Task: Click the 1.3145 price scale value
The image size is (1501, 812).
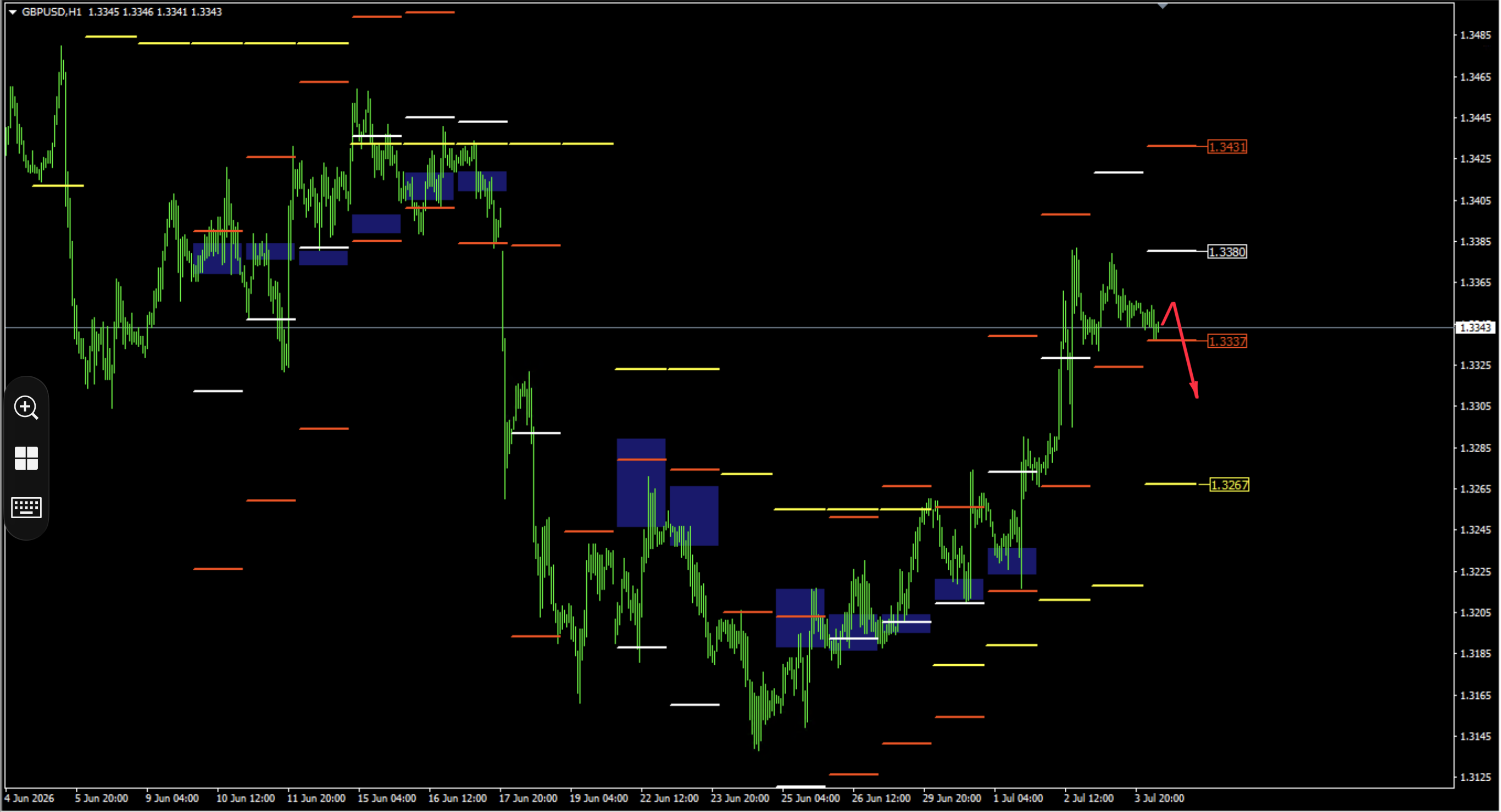Action: point(1475,736)
